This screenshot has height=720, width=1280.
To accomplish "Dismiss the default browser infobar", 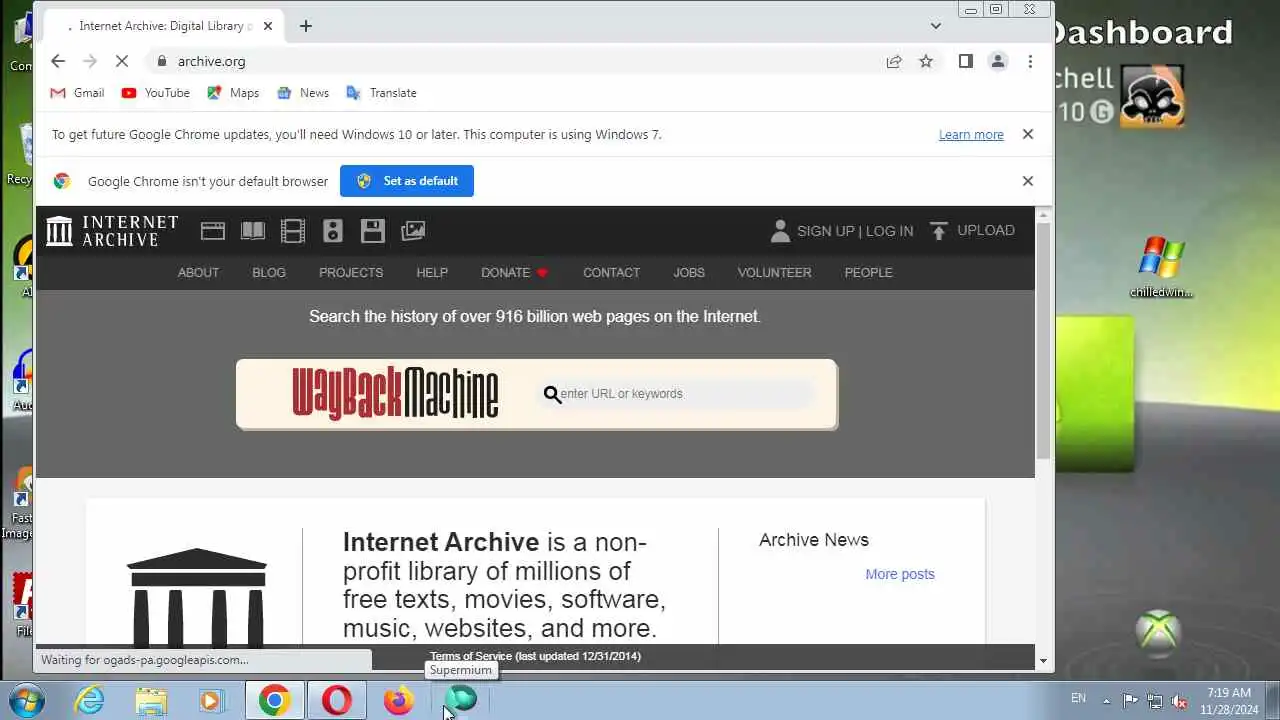I will point(1027,181).
